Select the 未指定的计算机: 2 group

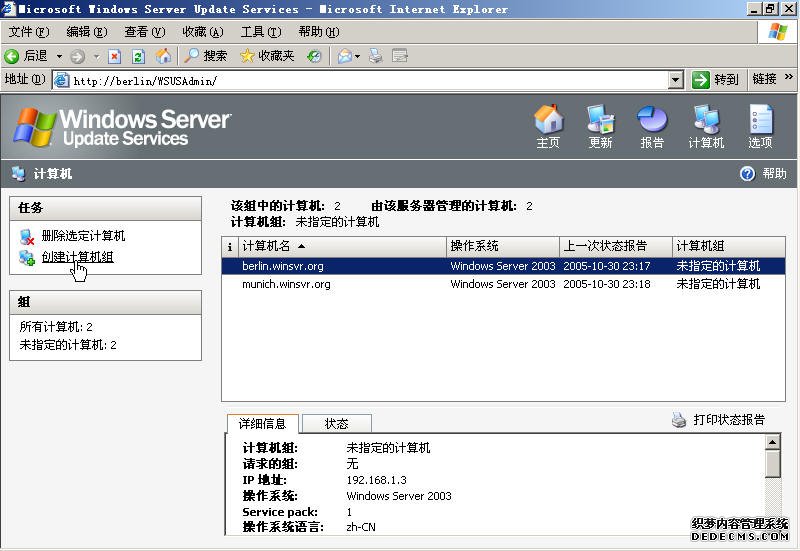pyautogui.click(x=68, y=345)
